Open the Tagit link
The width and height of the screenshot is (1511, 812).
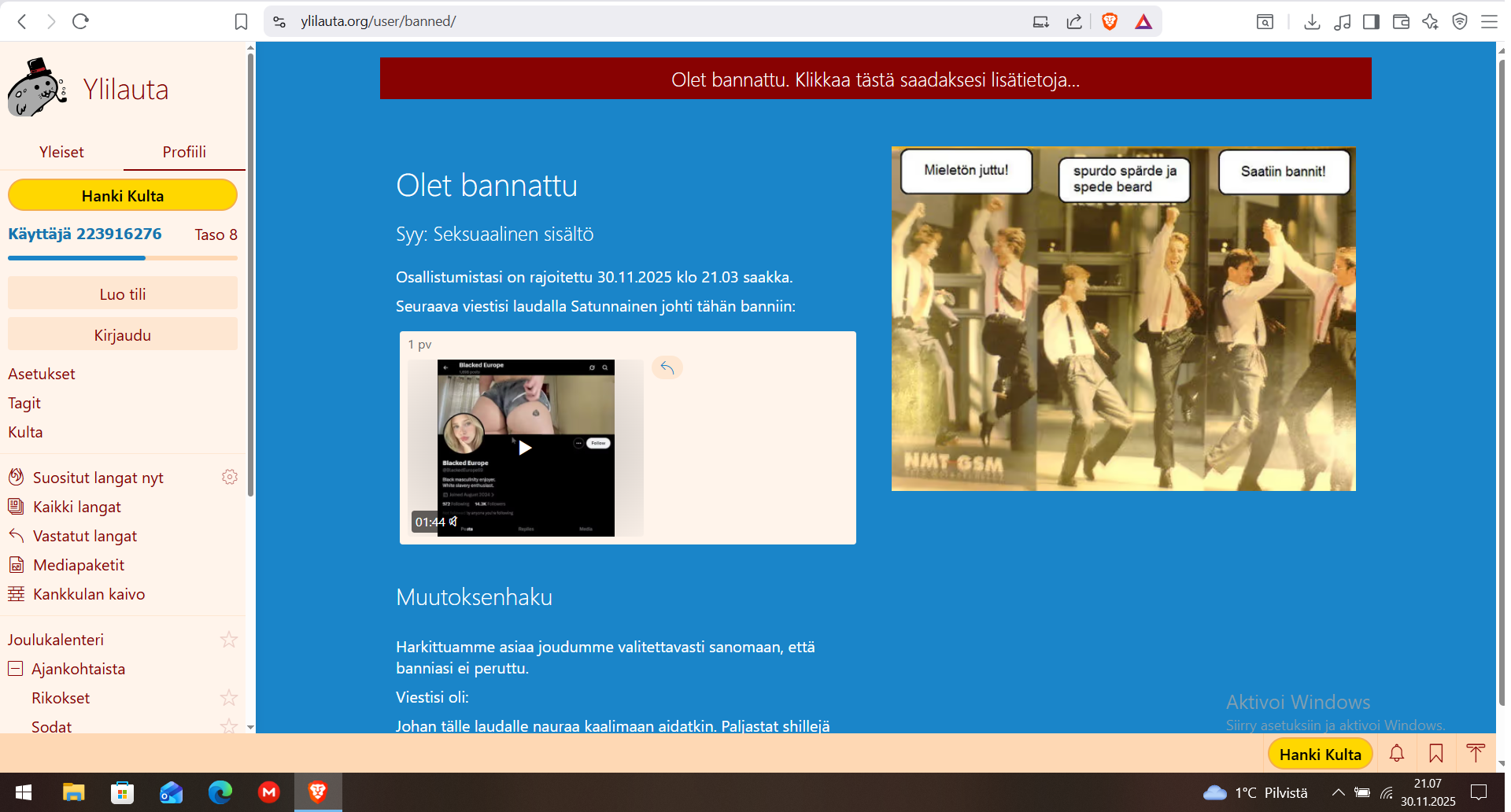point(24,403)
